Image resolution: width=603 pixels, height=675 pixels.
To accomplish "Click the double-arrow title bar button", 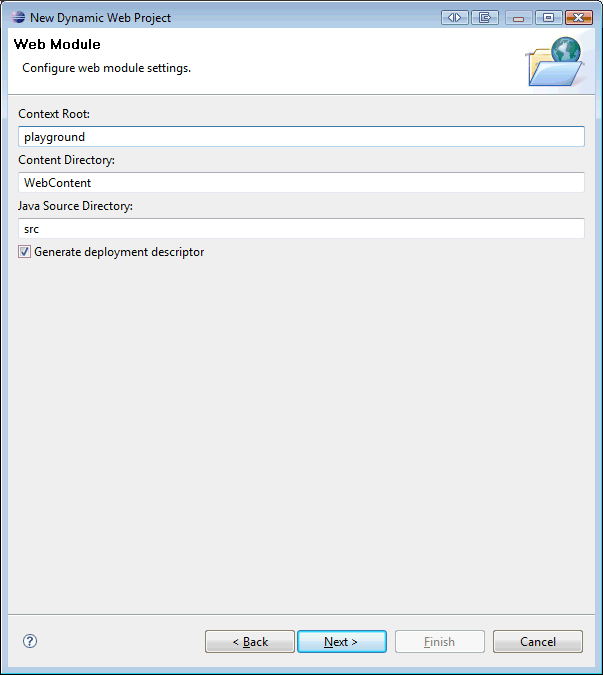I will pyautogui.click(x=455, y=18).
